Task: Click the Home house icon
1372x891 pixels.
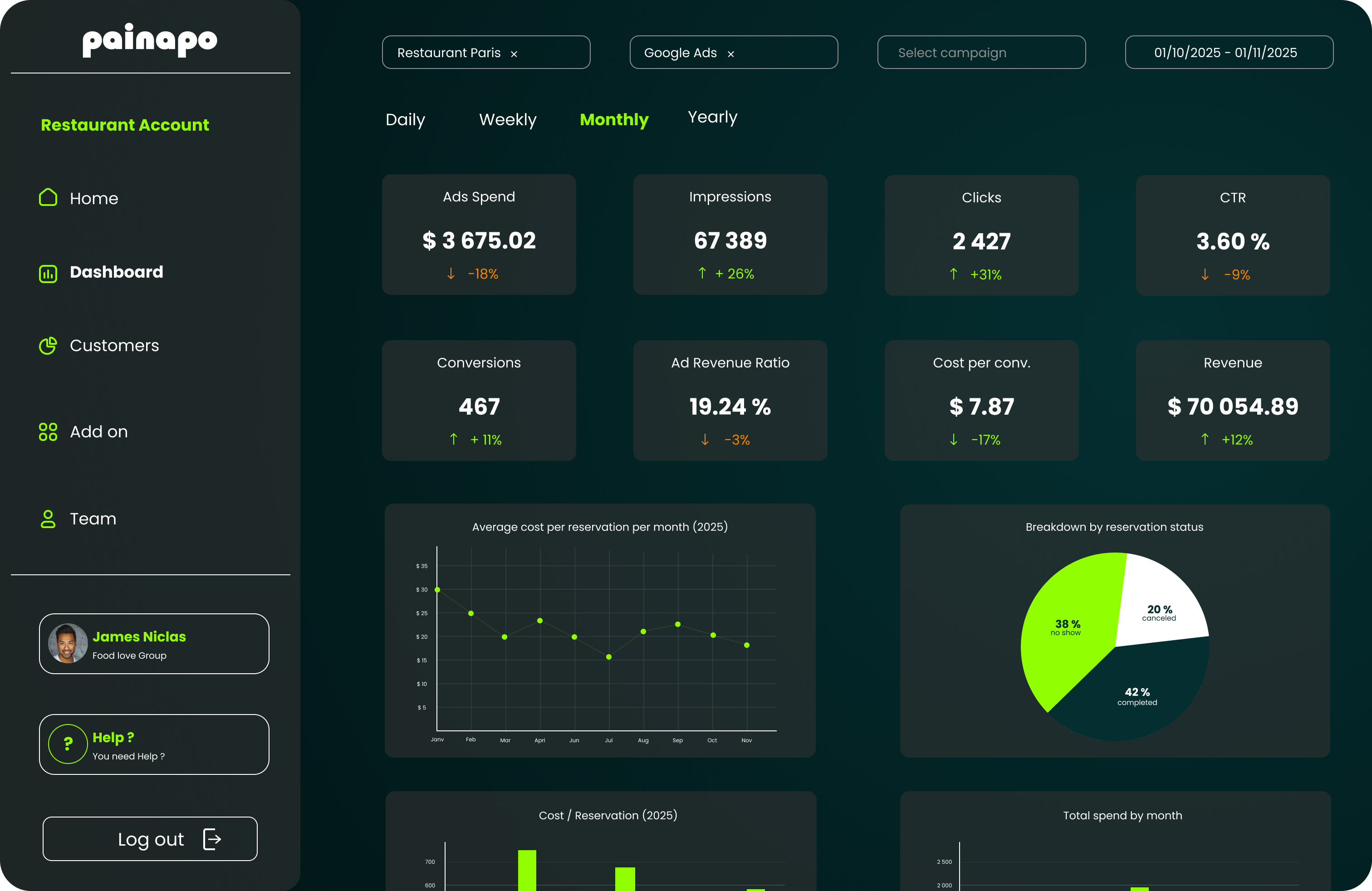Action: click(x=48, y=198)
